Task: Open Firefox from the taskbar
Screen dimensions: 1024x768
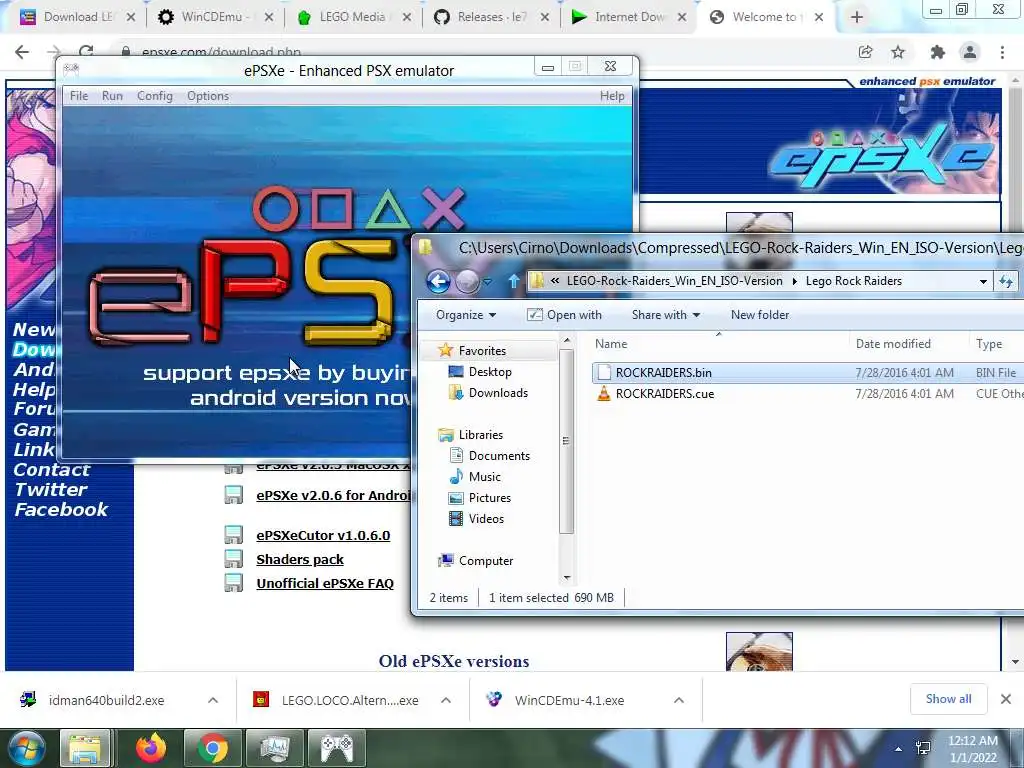Action: pos(151,748)
